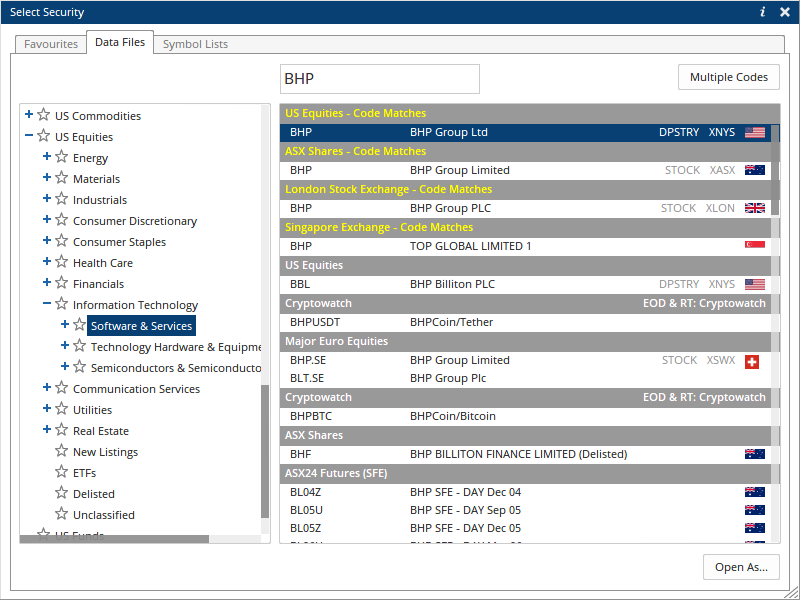Click UK flag on BHP Group PLC row
Image resolution: width=801 pixels, height=601 pixels.
(755, 208)
